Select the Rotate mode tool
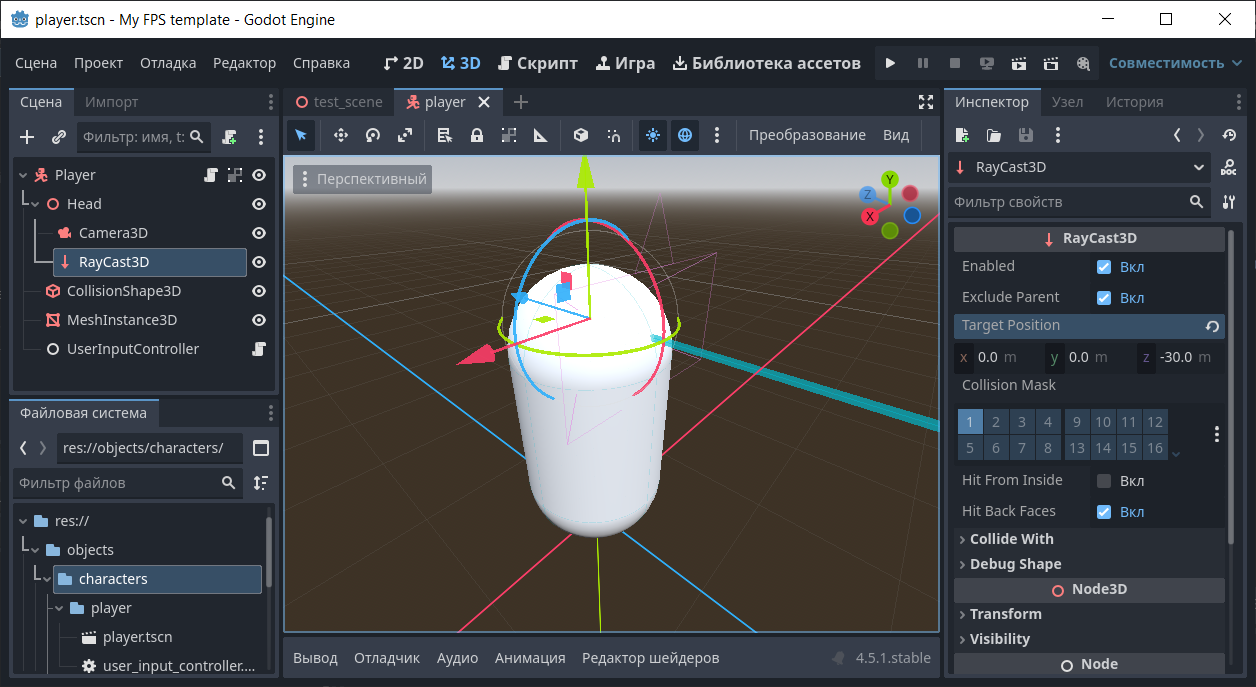 (x=373, y=135)
